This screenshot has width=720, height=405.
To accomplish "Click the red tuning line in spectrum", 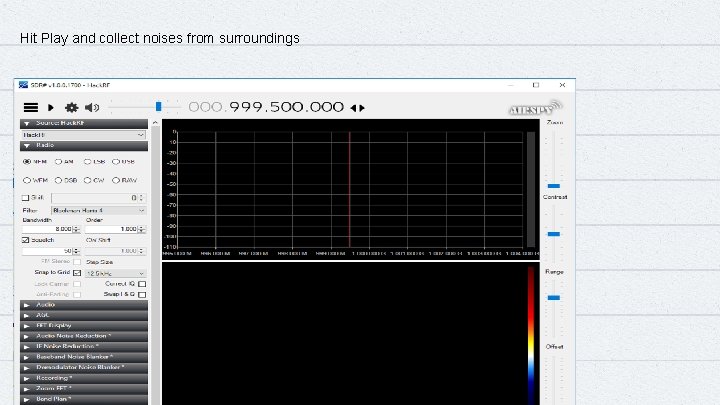I will tap(349, 189).
